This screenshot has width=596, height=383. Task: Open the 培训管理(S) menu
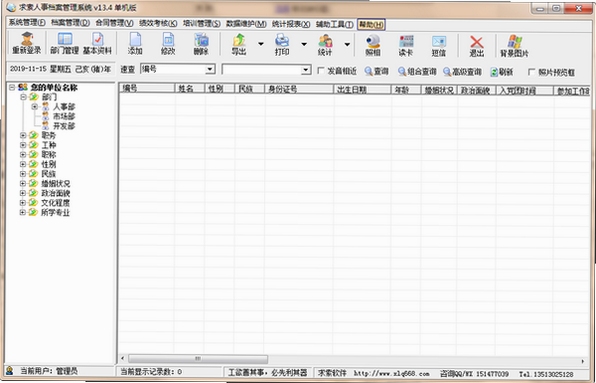pyautogui.click(x=201, y=24)
